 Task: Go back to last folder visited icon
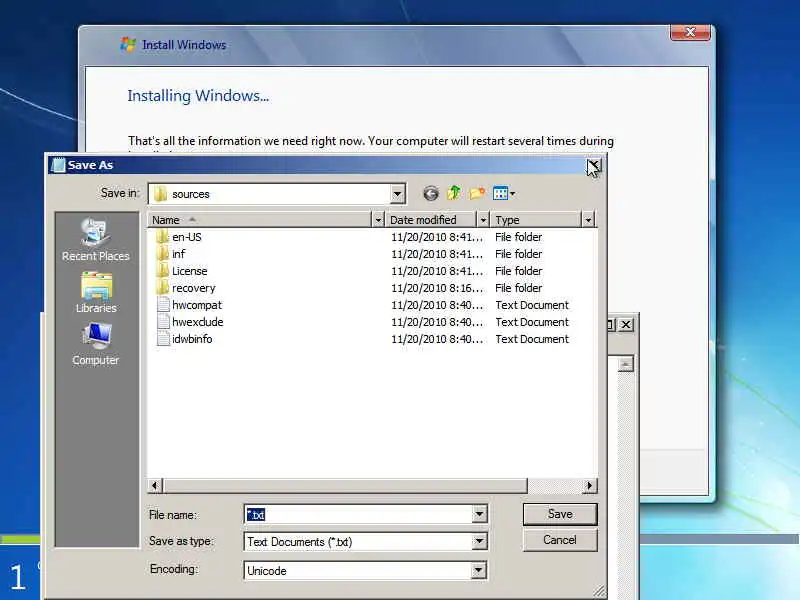(x=431, y=193)
